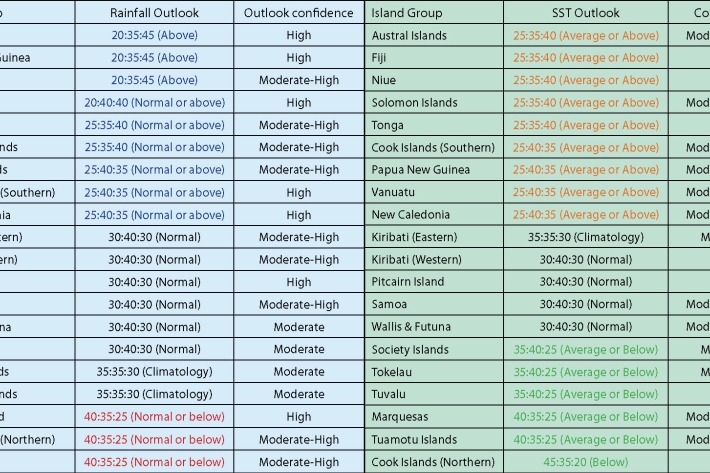Select the Papua New Guinea cell in the green table
Image resolution: width=710 pixels, height=473 pixels.
(x=420, y=170)
